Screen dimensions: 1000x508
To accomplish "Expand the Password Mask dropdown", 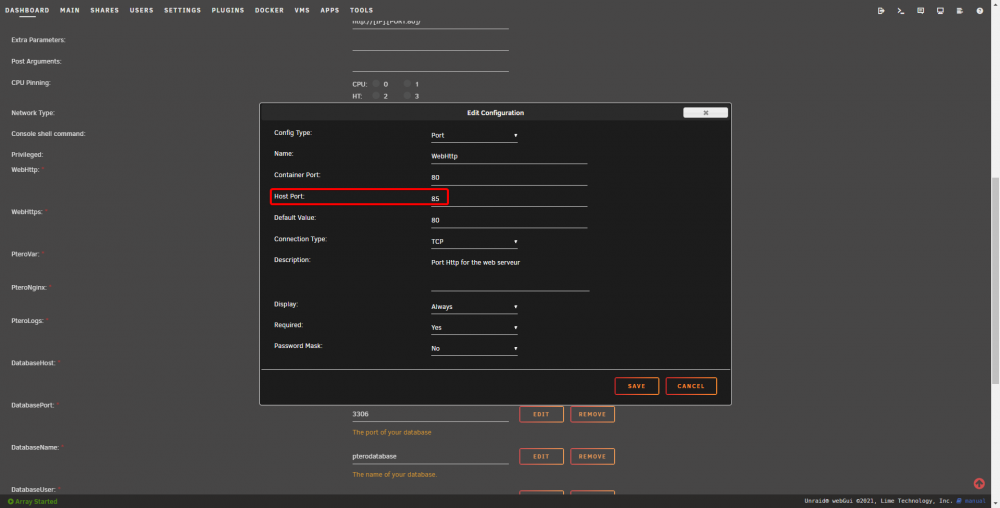I will pyautogui.click(x=474, y=349).
